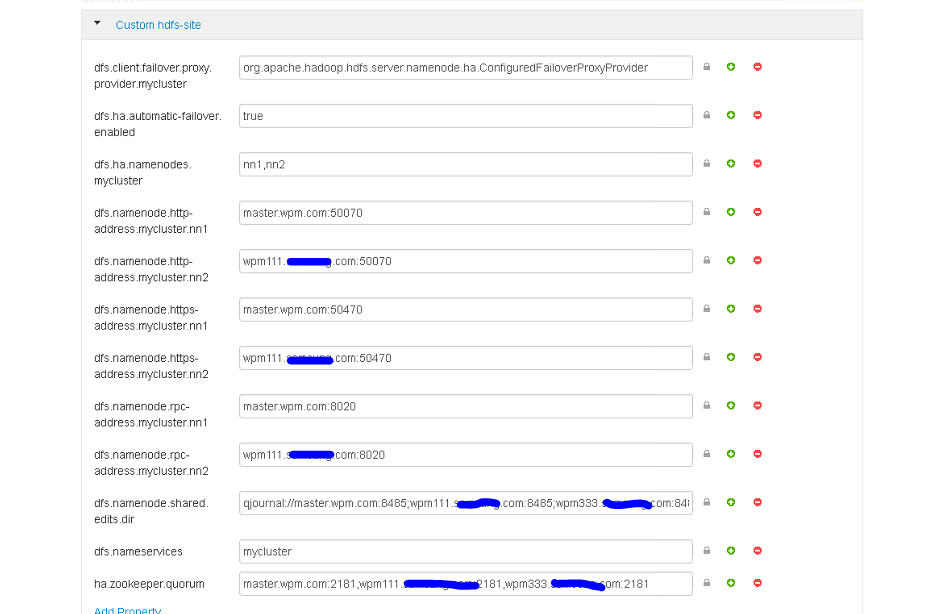Click the red remove icon for dfs.ha.namenodes.mycluster
Screen dimensions: 933x614
(757, 164)
